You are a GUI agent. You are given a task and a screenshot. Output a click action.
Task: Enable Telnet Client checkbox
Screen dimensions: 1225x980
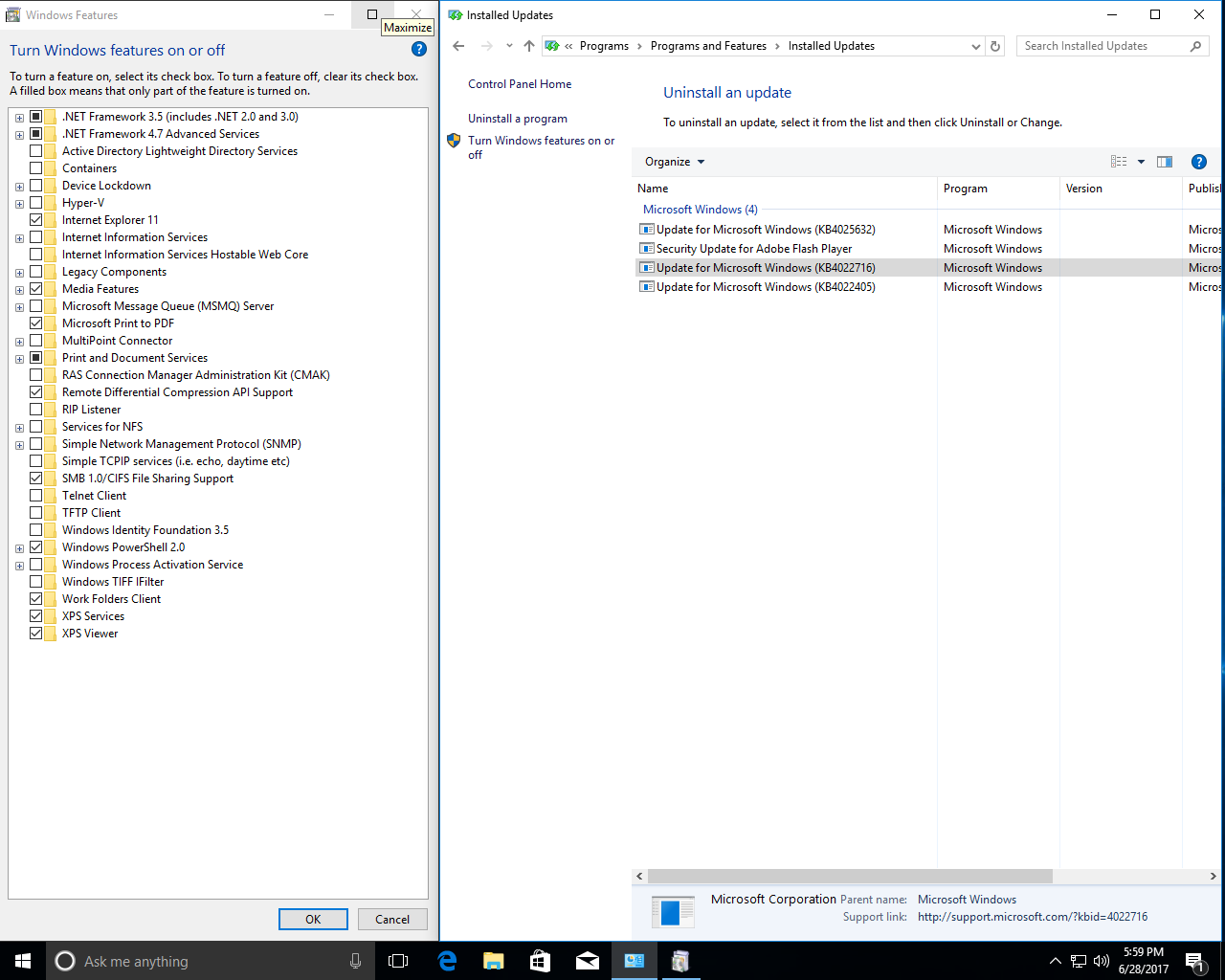pos(35,496)
